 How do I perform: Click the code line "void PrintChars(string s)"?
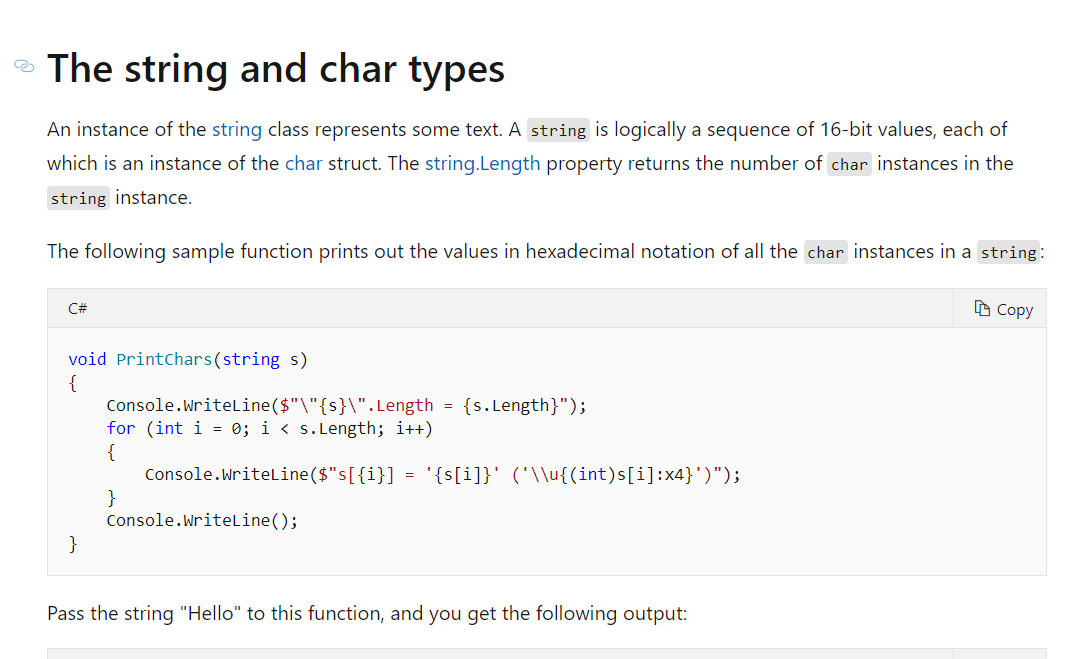pyautogui.click(x=188, y=359)
